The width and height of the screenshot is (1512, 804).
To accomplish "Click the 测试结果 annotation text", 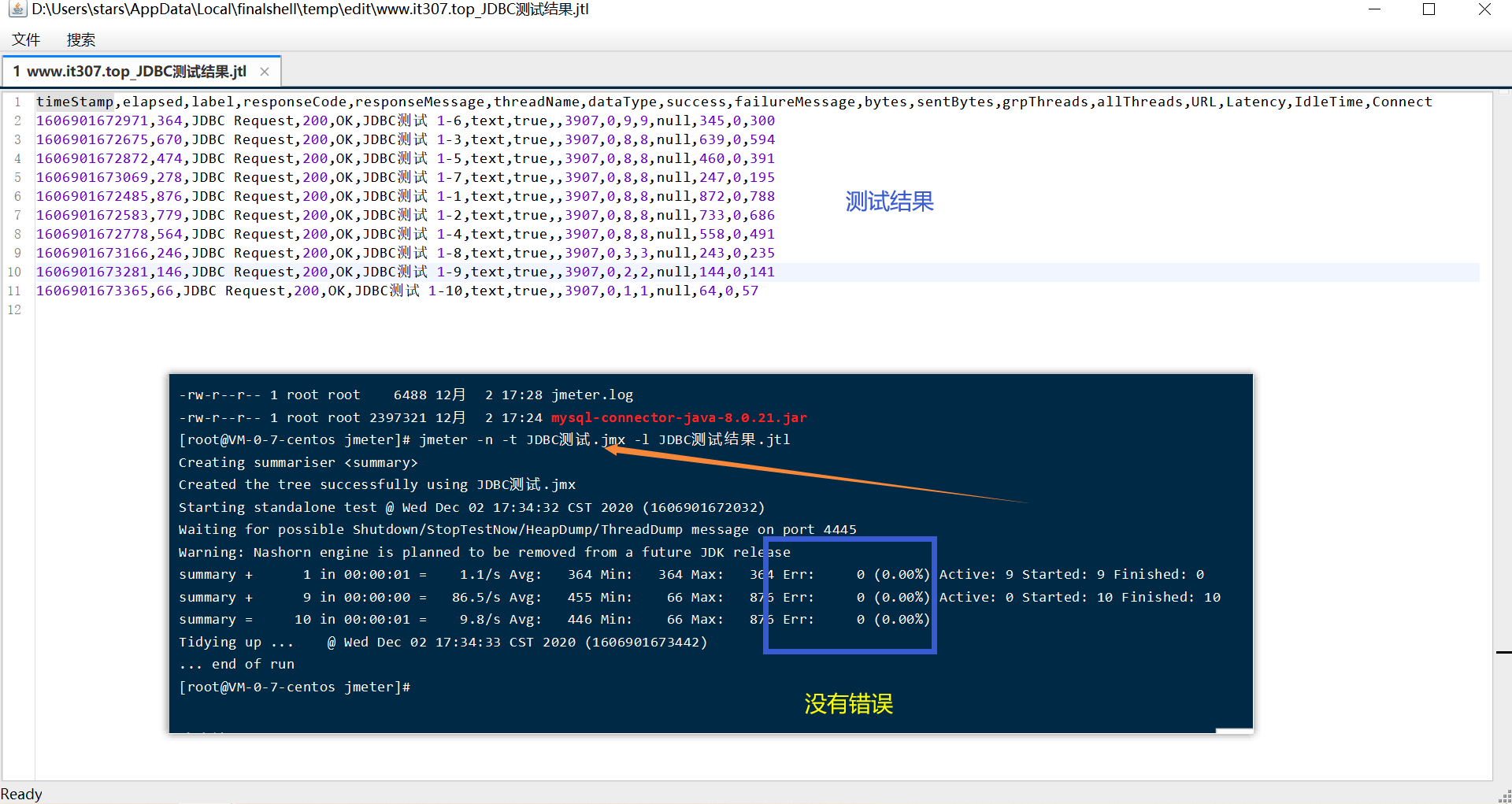I will coord(889,202).
